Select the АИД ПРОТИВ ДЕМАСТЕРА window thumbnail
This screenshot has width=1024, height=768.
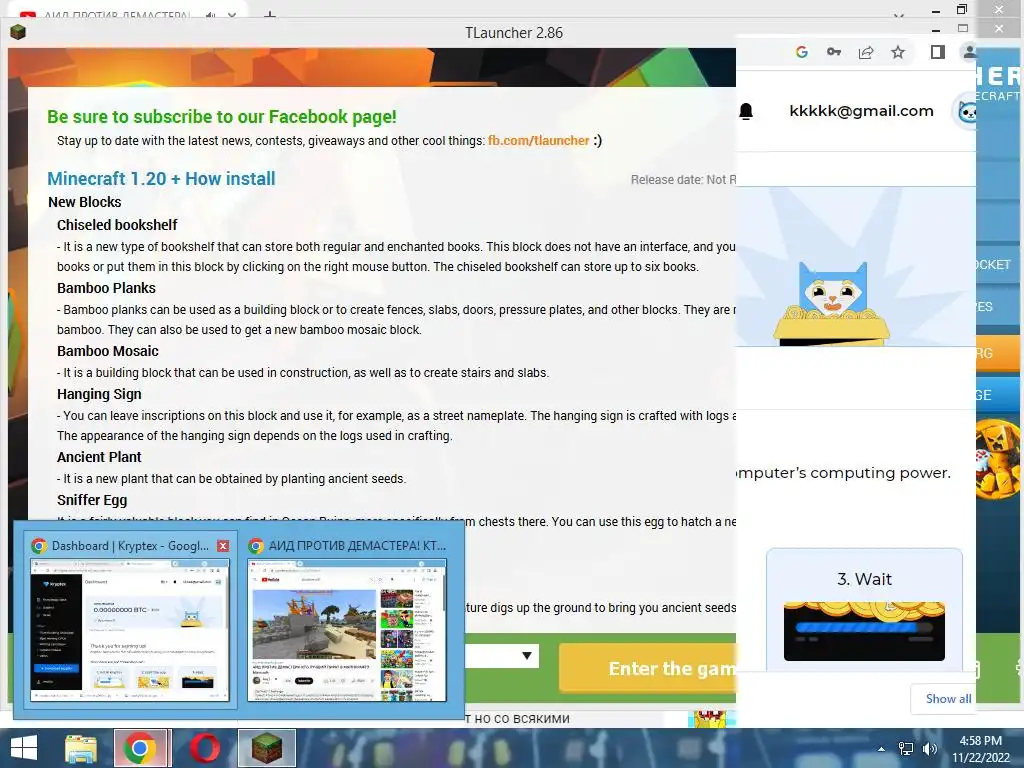[347, 620]
